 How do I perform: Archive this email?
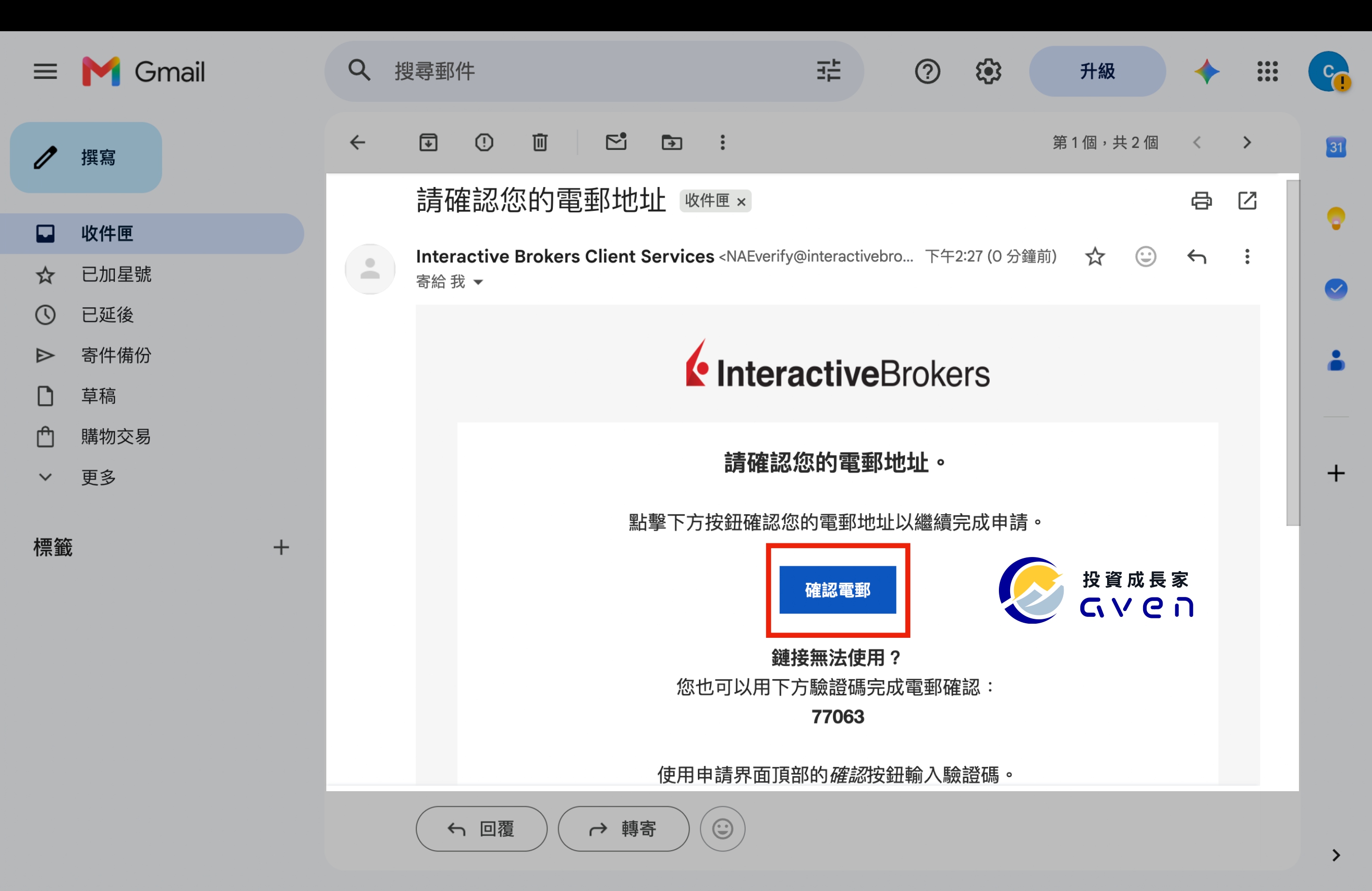click(x=428, y=142)
